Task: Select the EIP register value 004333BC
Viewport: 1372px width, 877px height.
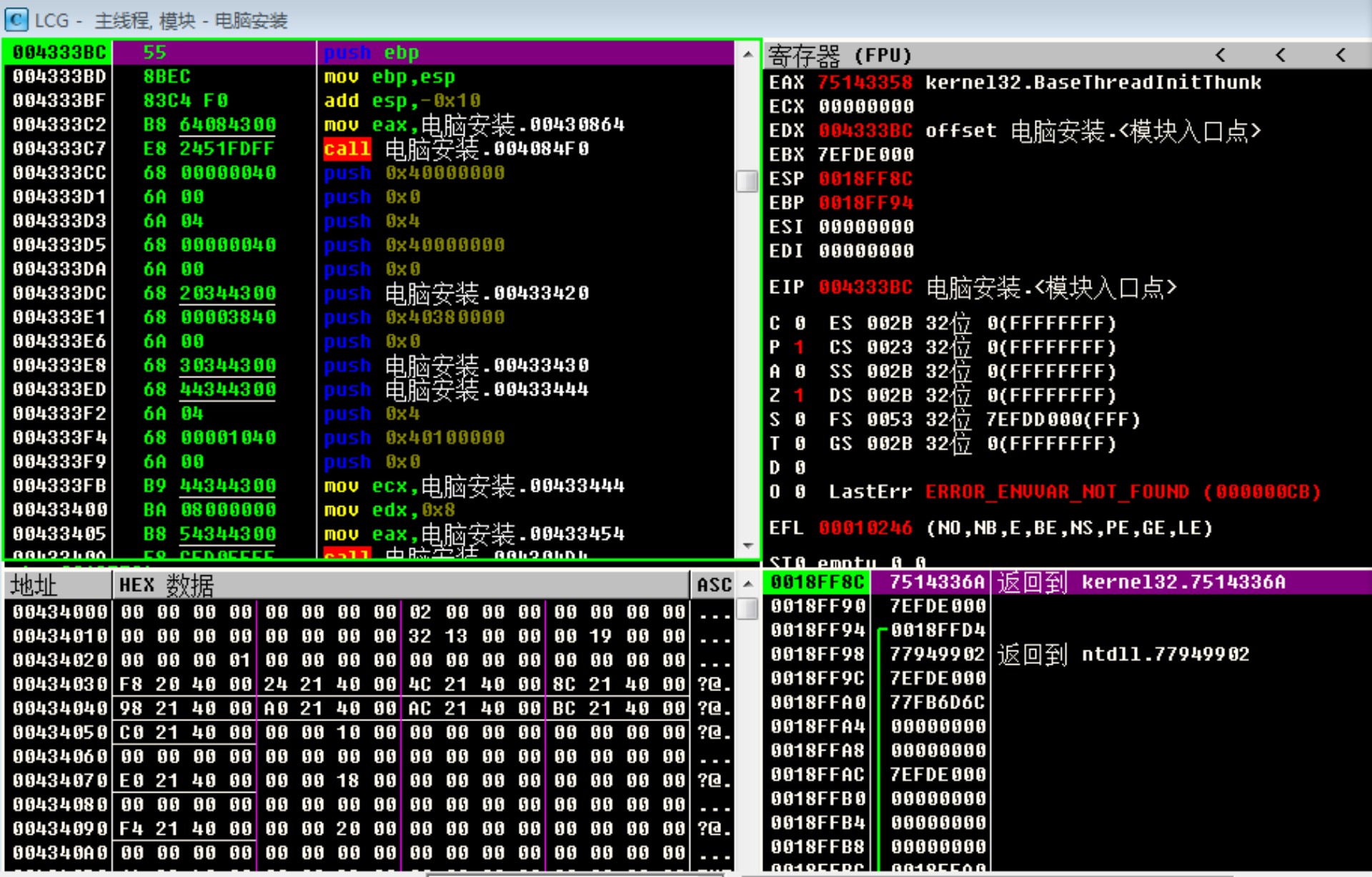Action: point(865,287)
